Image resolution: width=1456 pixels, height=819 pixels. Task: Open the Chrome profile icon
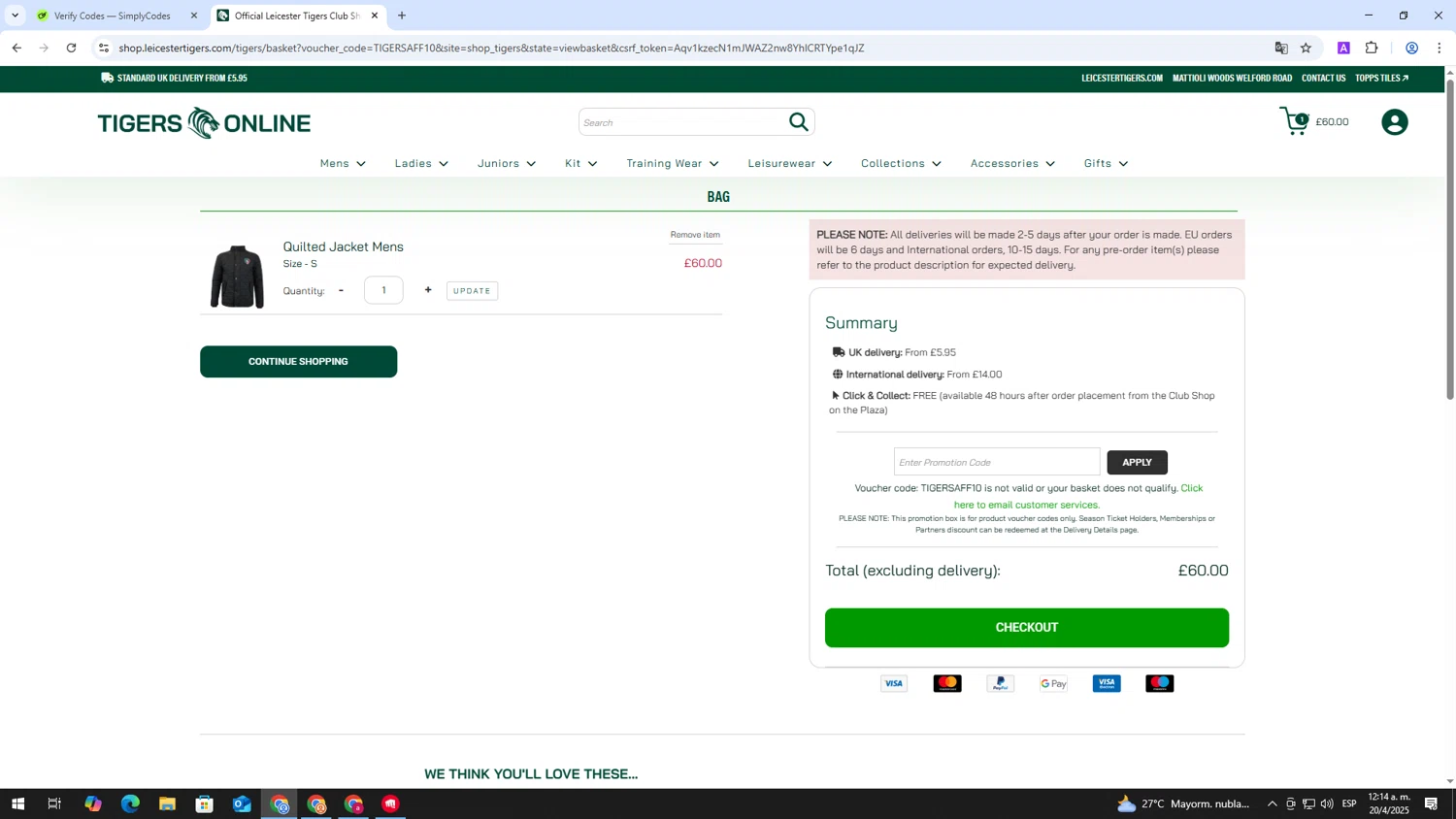point(1412,48)
